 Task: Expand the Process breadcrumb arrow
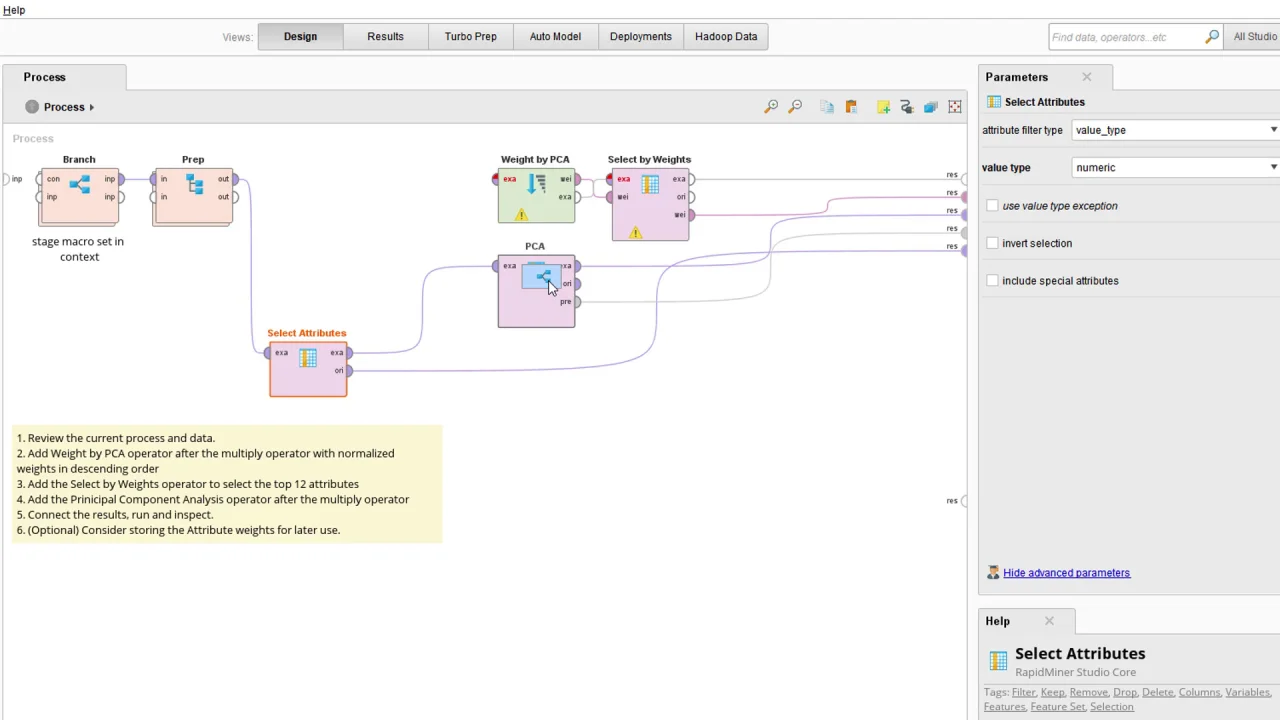click(91, 107)
